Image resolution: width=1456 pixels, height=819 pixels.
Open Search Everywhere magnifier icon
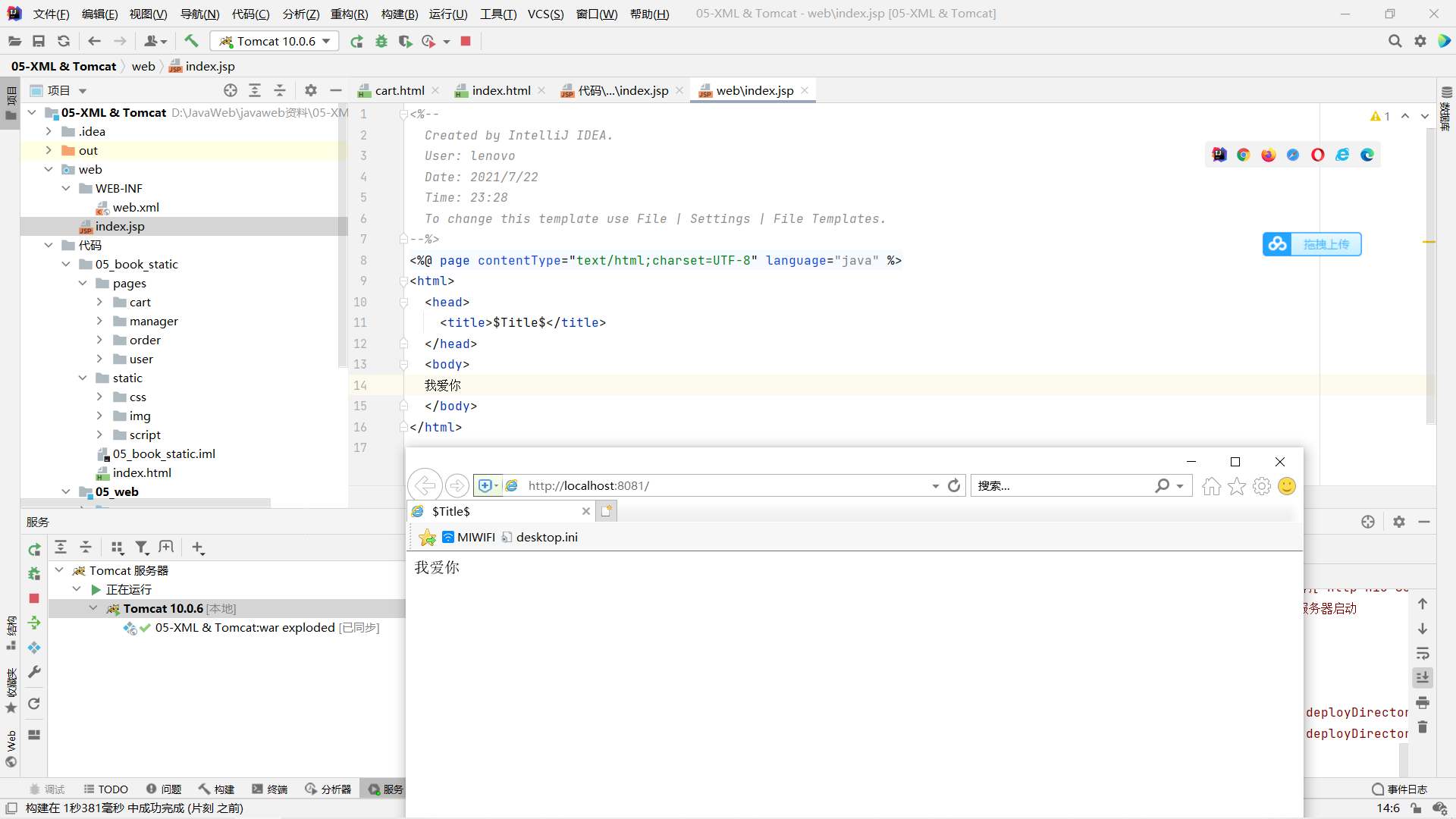(x=1395, y=41)
